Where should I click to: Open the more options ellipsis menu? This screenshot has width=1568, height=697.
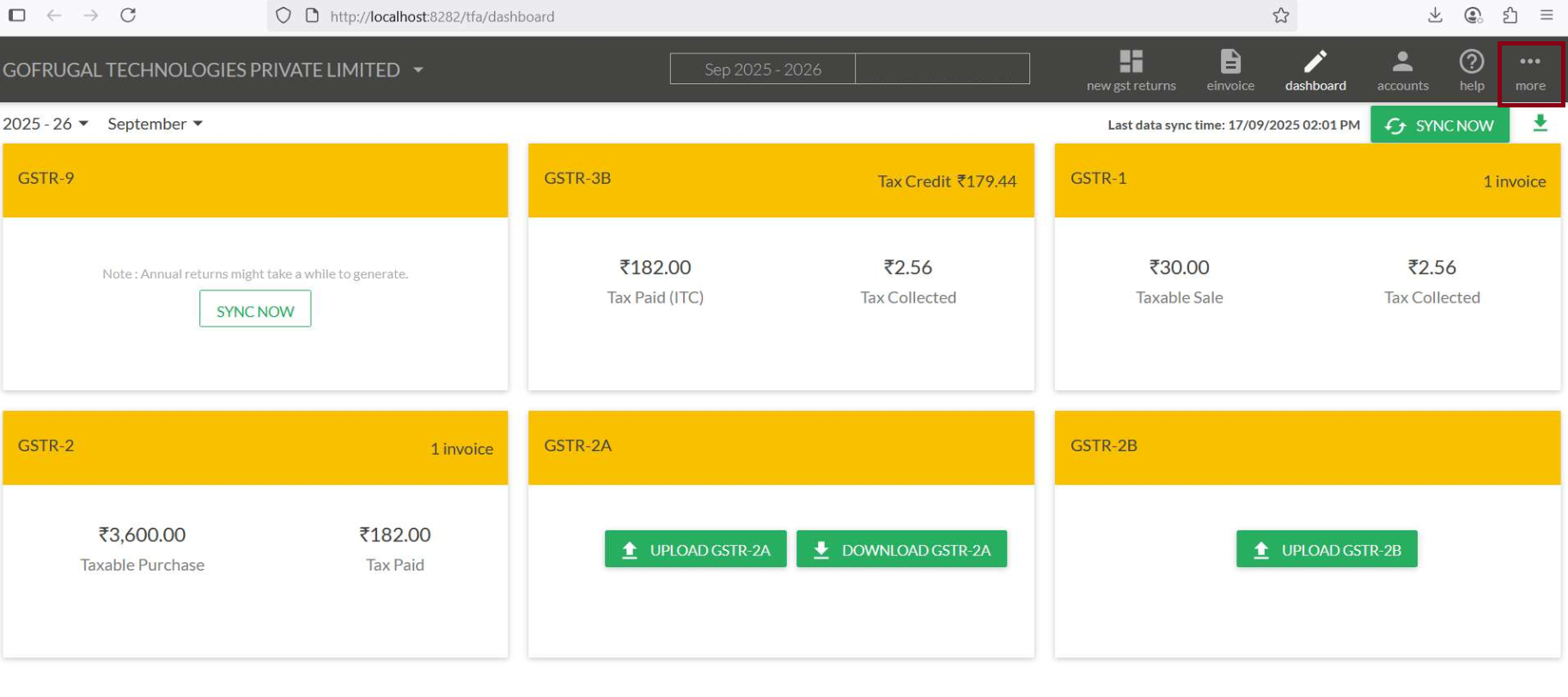tap(1530, 63)
